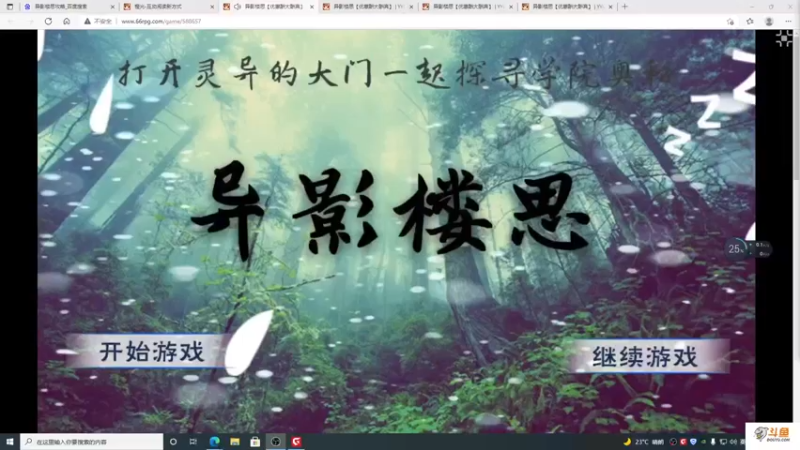Close the Baidu search tab

pyautogui.click(x=113, y=7)
